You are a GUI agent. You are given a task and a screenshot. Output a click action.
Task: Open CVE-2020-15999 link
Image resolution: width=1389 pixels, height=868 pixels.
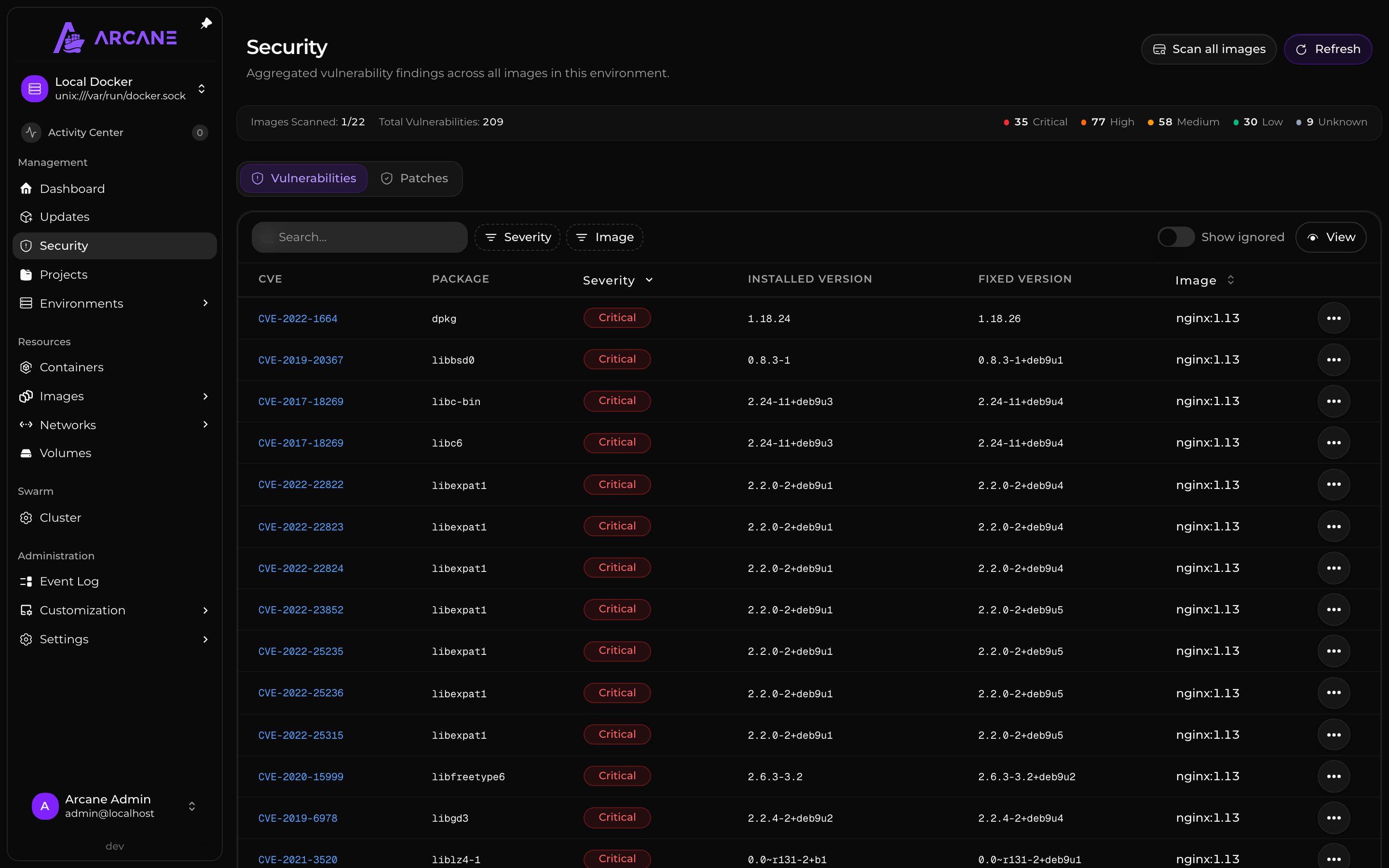point(301,777)
